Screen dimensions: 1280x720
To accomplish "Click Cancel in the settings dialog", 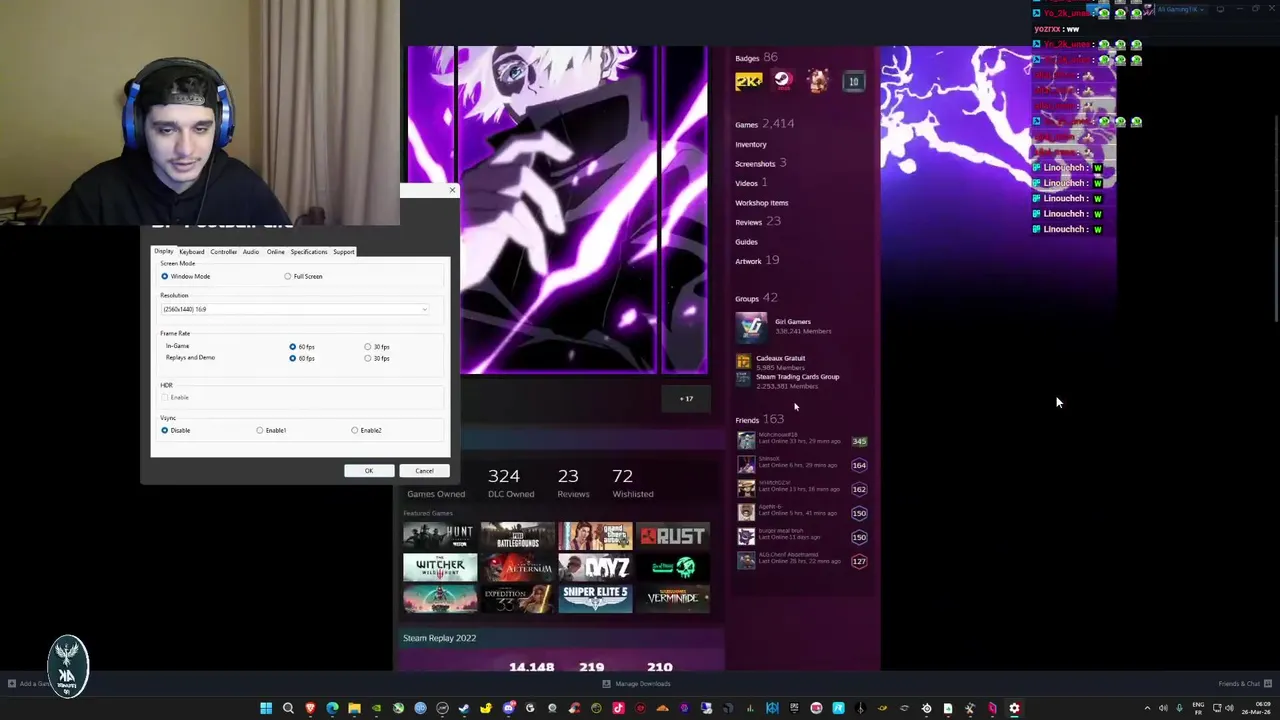I will click(424, 471).
